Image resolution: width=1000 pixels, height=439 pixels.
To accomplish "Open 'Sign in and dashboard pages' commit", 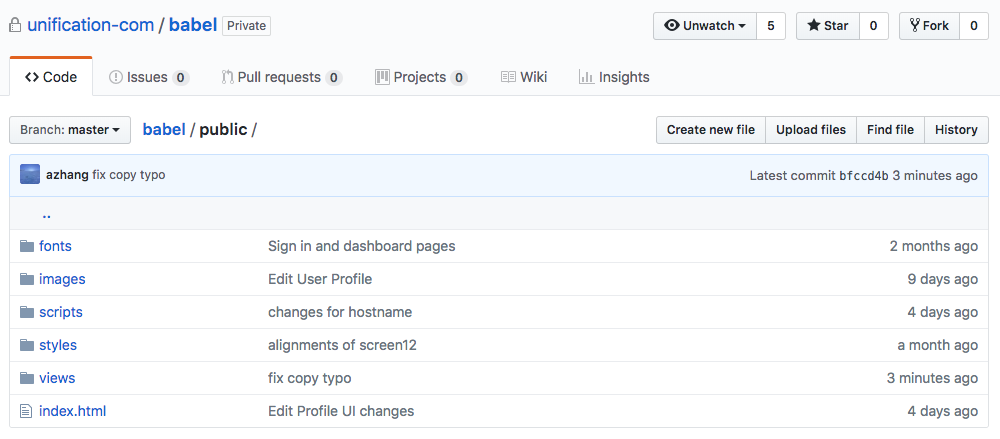I will [x=362, y=246].
